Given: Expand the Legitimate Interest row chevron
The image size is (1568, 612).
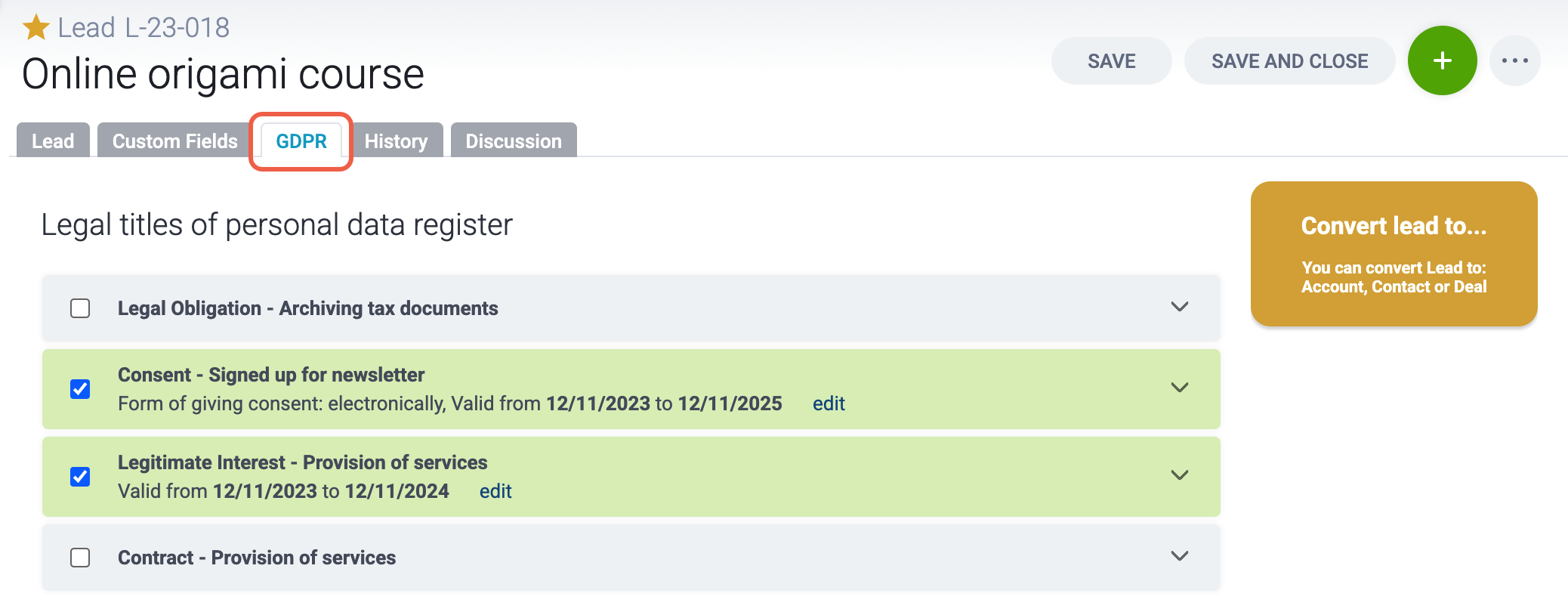Looking at the screenshot, I should coord(1179,475).
